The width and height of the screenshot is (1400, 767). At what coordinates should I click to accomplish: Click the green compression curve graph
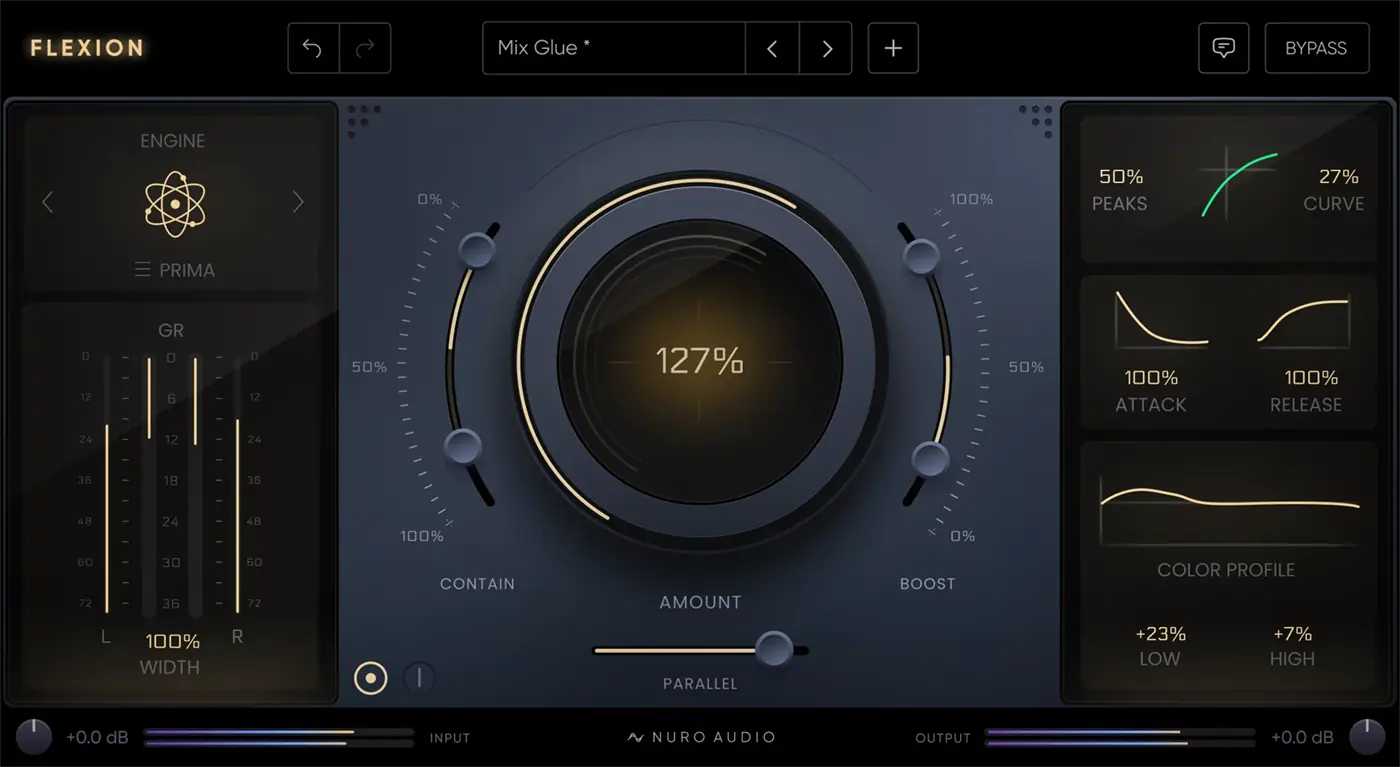click(x=1239, y=183)
